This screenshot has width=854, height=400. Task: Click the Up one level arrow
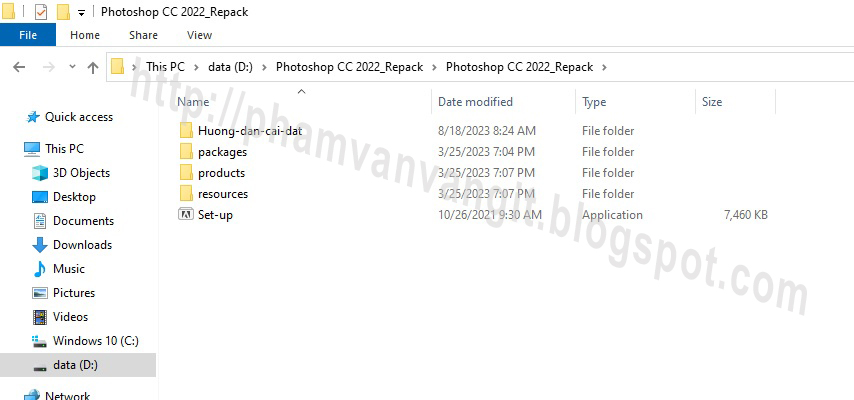pyautogui.click(x=93, y=67)
